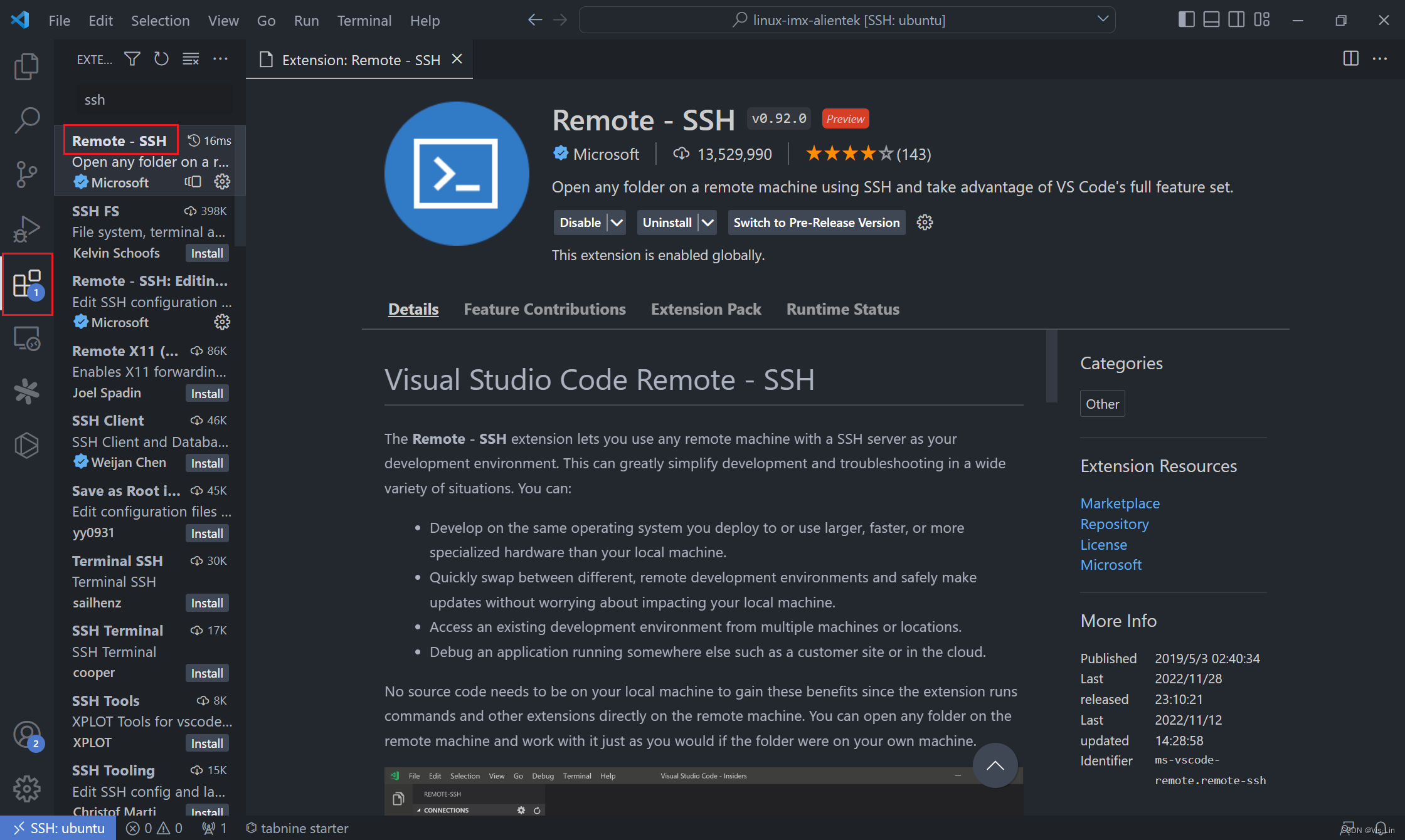The width and height of the screenshot is (1405, 840).
Task: Click the refresh Extensions list icon
Action: (x=161, y=61)
